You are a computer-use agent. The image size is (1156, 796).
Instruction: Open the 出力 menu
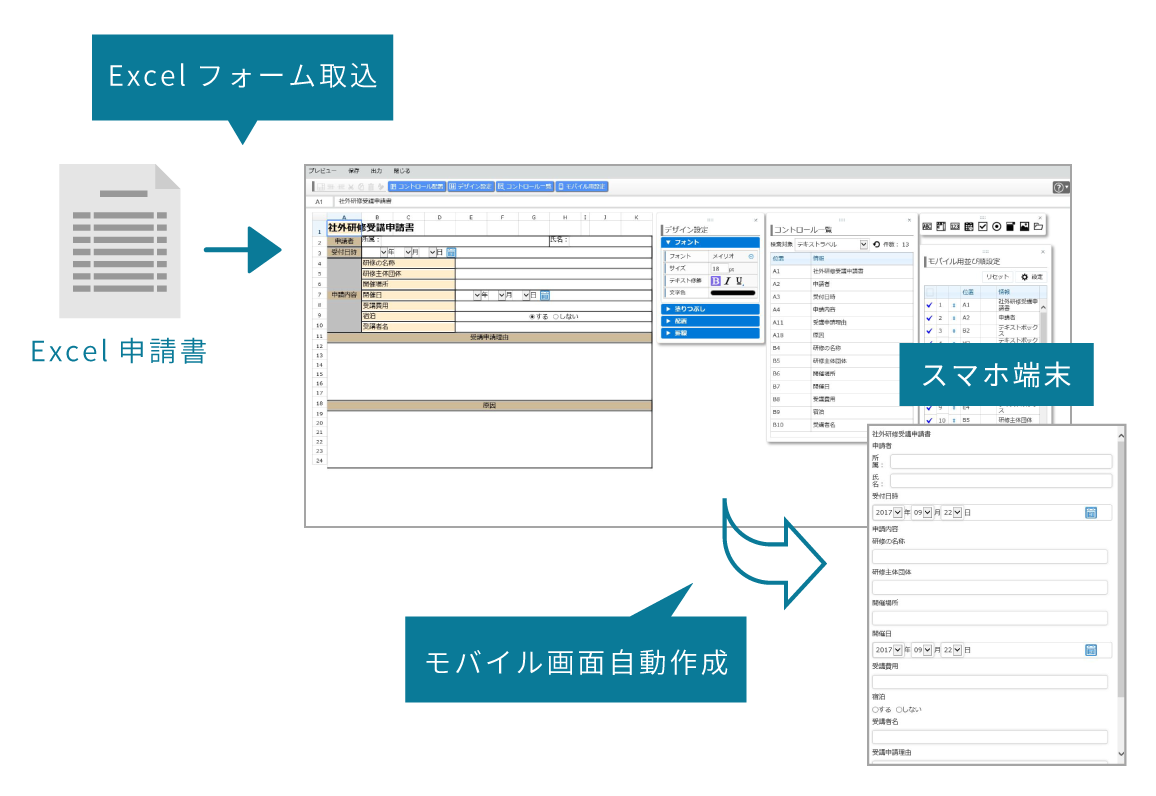pos(376,171)
